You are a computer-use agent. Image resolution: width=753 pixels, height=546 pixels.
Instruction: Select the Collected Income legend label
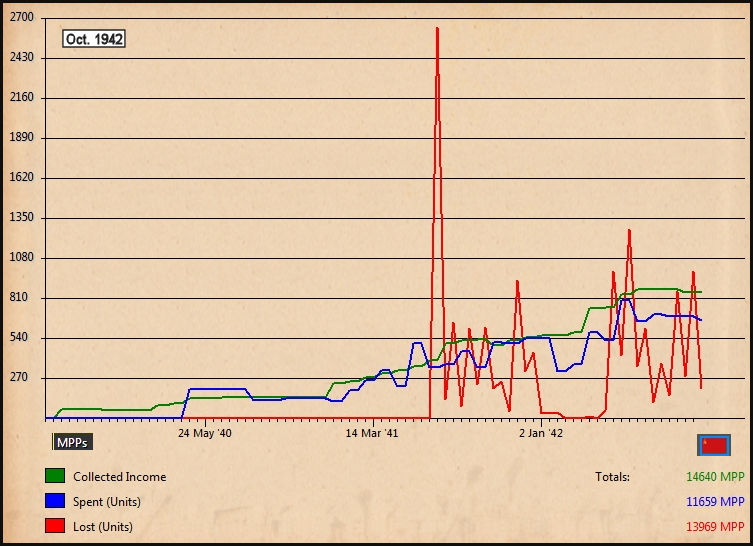click(119, 477)
